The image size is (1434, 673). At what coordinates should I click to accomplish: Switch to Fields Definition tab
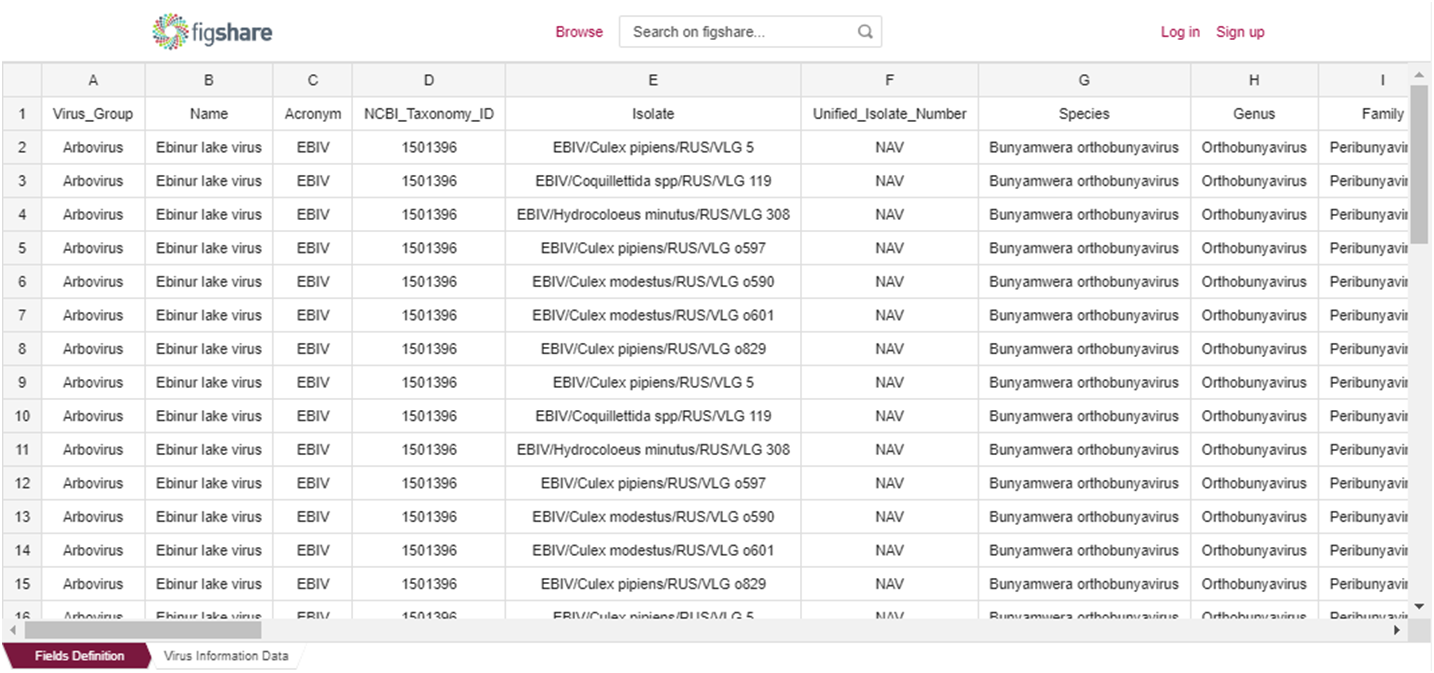[x=79, y=656]
